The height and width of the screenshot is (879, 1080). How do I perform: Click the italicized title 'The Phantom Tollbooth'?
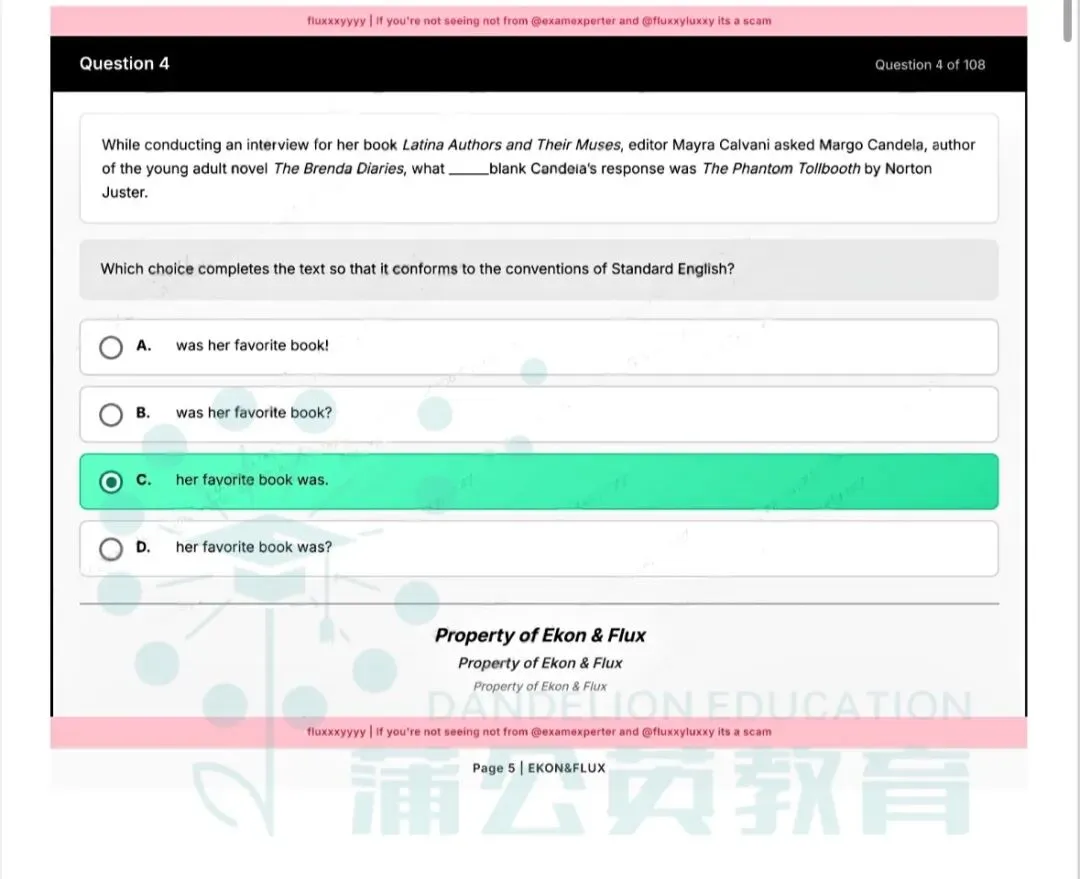point(780,169)
